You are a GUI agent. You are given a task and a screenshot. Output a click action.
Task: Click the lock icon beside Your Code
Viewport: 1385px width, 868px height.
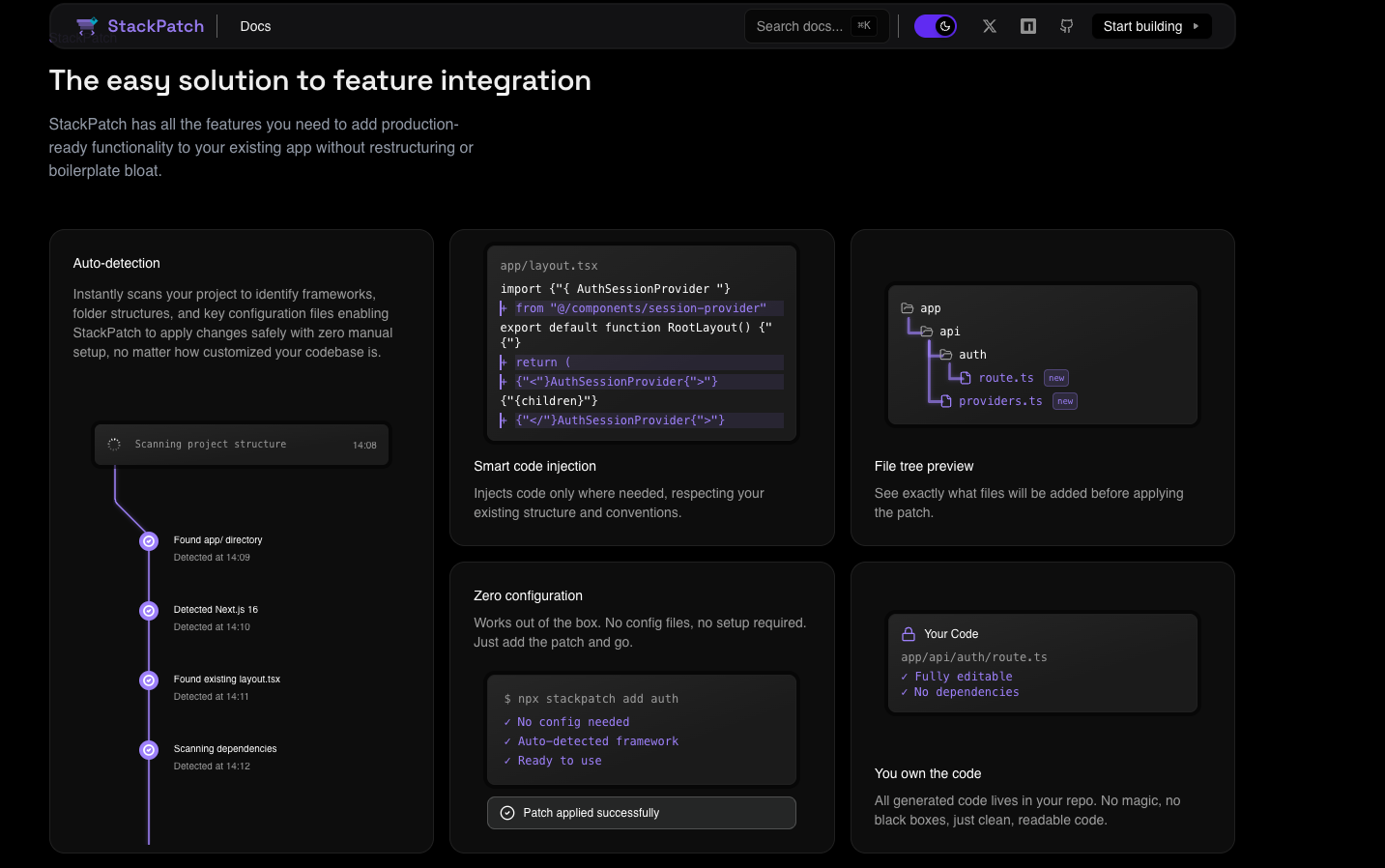(x=908, y=633)
